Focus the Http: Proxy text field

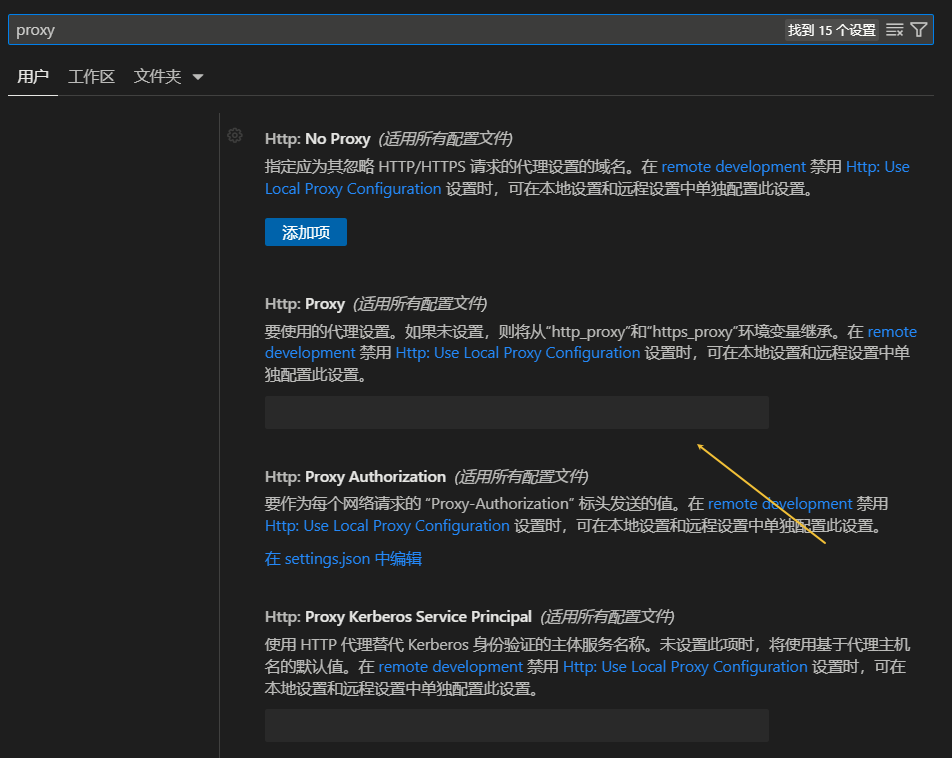[x=516, y=412]
